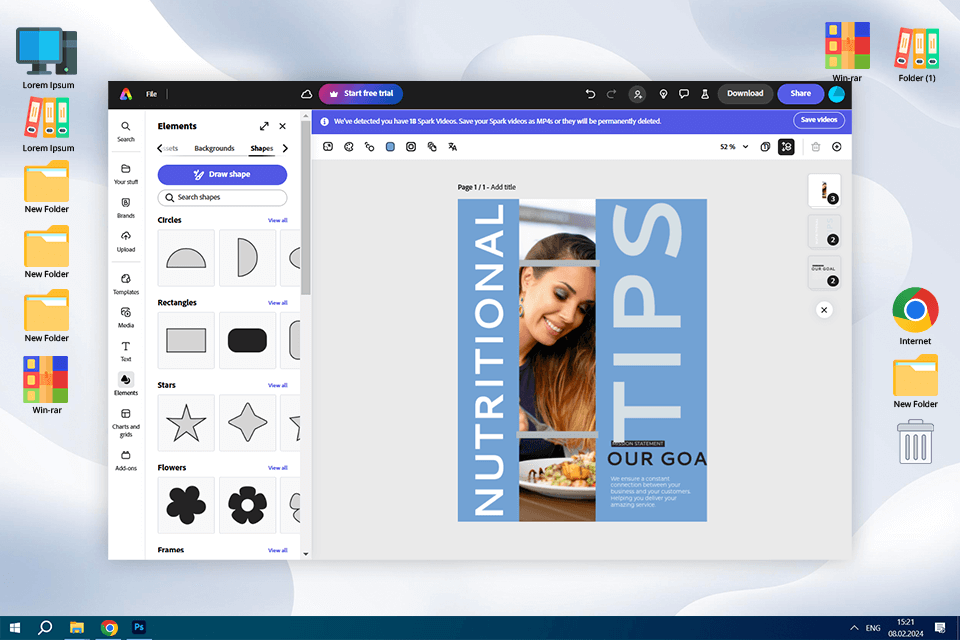Open the Search panel in sidebar
The image size is (960, 640).
(126, 131)
